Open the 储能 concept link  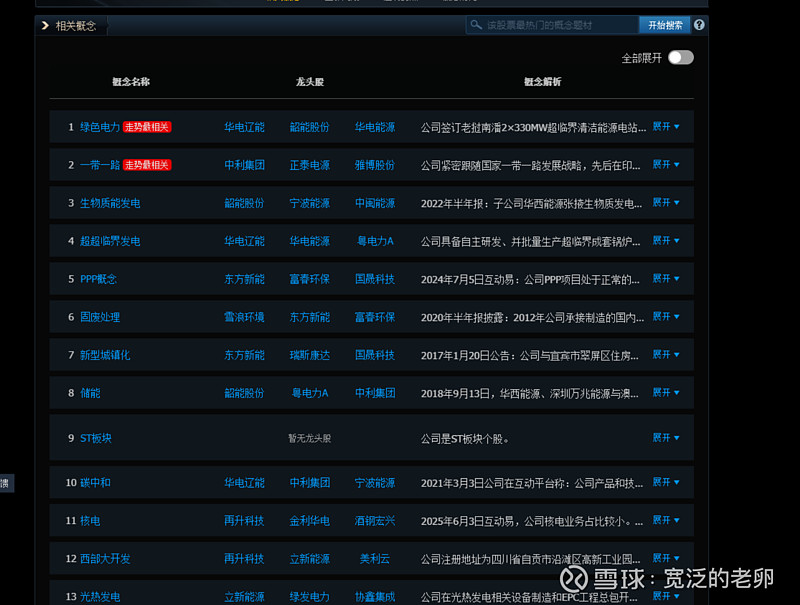point(90,393)
